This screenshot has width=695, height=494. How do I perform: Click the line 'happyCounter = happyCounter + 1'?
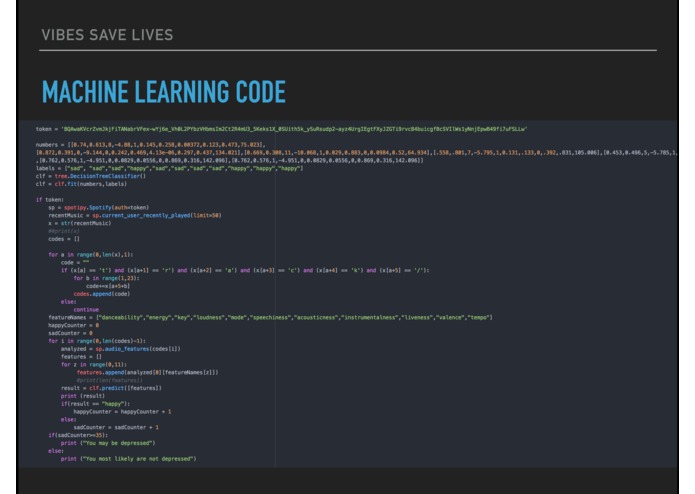point(122,412)
